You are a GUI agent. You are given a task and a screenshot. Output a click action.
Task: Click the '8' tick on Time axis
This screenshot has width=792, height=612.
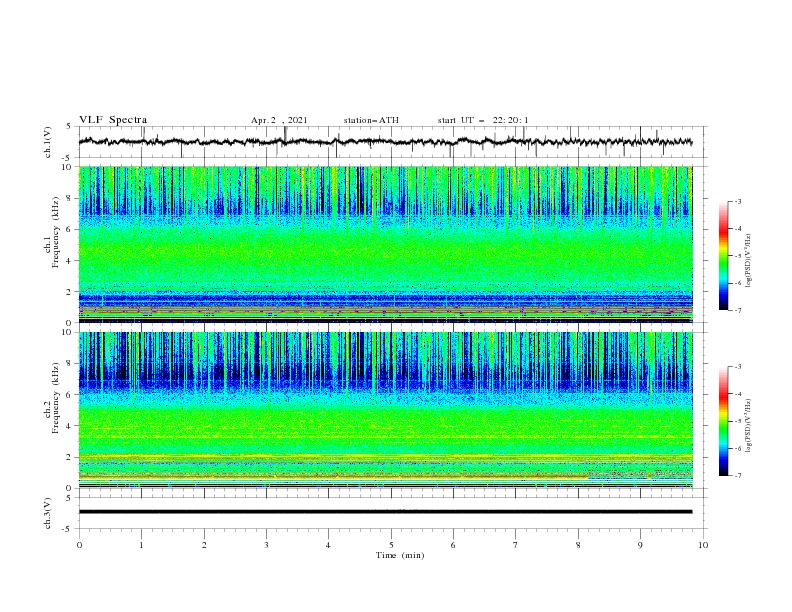pos(578,545)
